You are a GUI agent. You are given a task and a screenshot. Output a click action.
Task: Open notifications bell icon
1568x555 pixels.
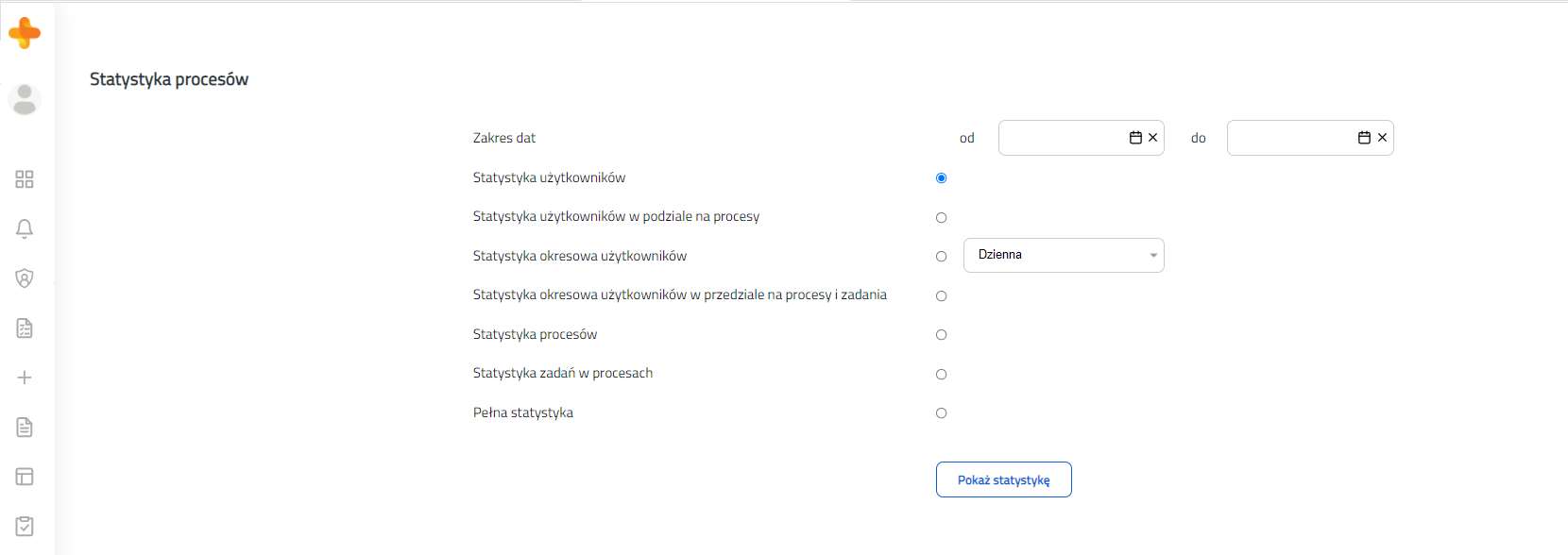25,228
